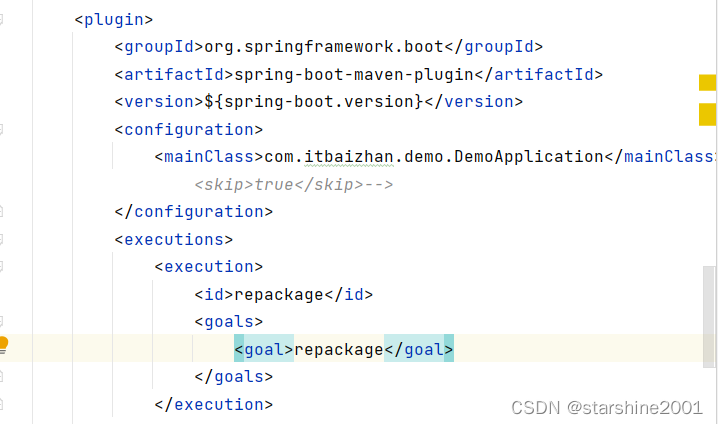
Task: Click the value org.springframework.boot
Action: (324, 47)
